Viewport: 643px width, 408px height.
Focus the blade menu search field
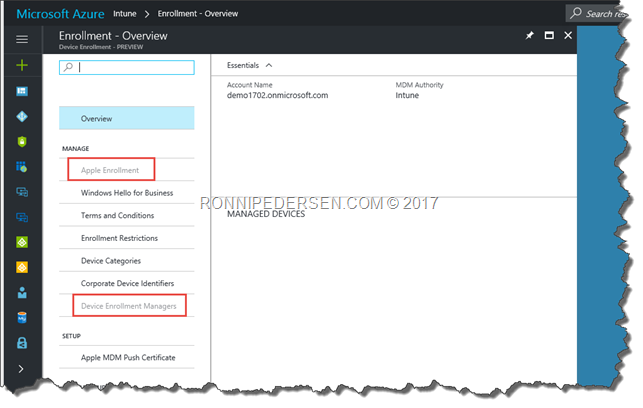pyautogui.click(x=127, y=67)
